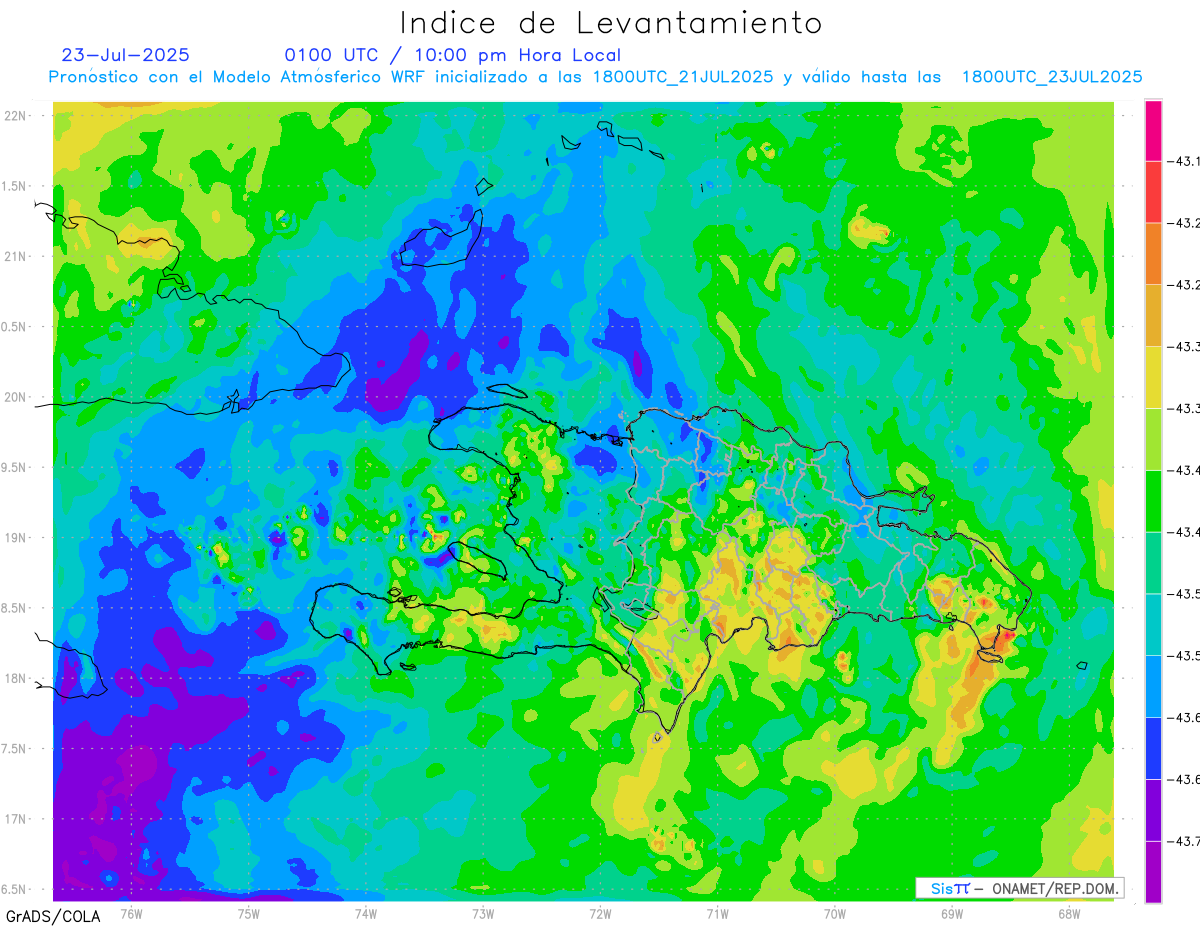Click the '21N' latitude label
Image resolution: width=1200 pixels, height=927 pixels.
click(x=15, y=256)
